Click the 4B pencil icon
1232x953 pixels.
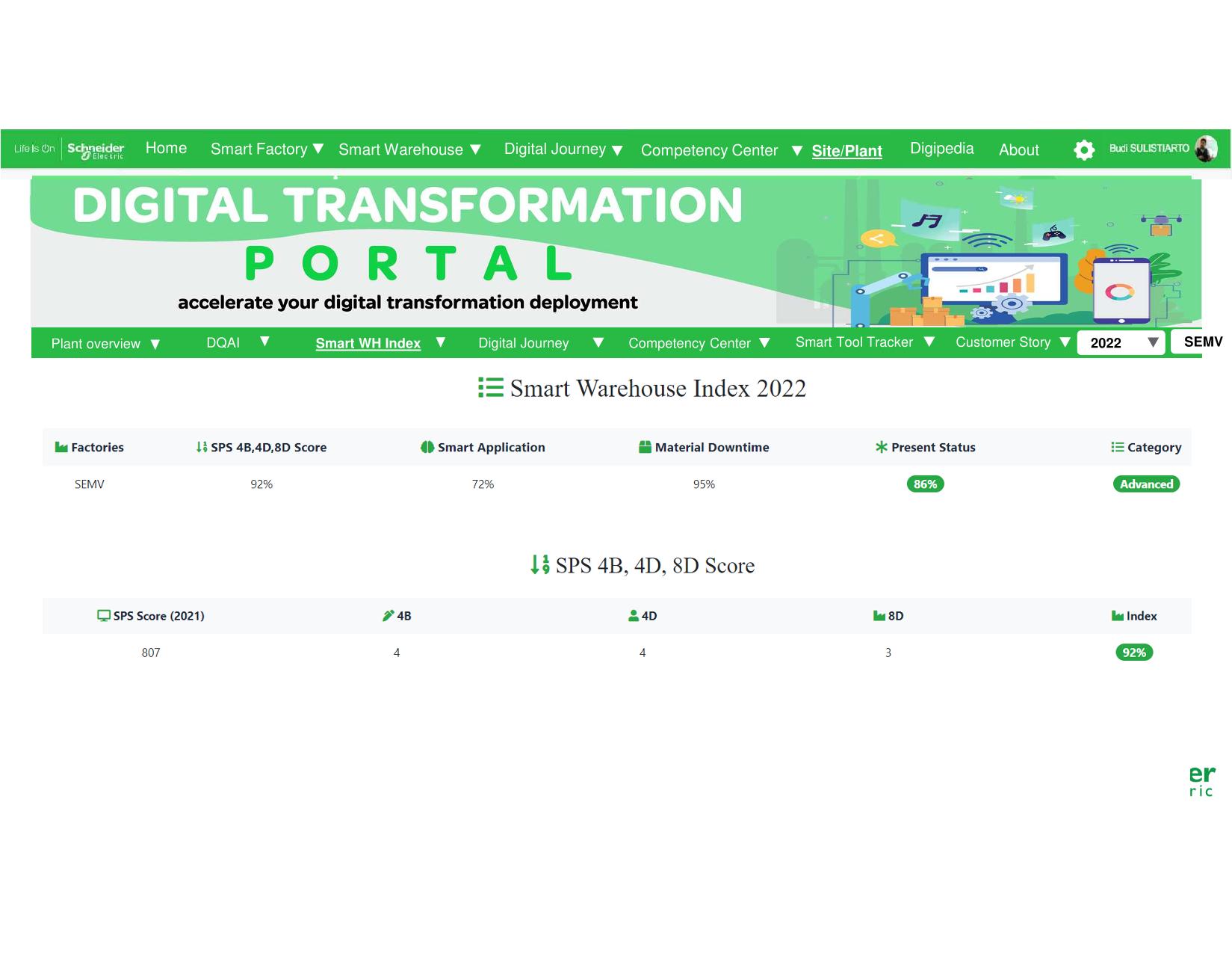(388, 616)
